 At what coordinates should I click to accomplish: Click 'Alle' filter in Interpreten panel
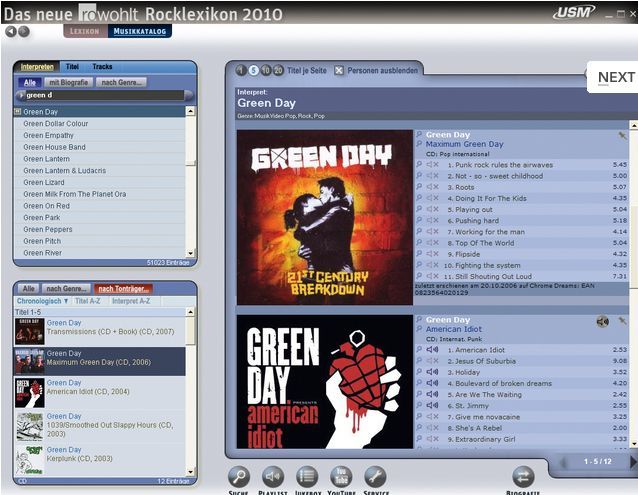(x=30, y=82)
